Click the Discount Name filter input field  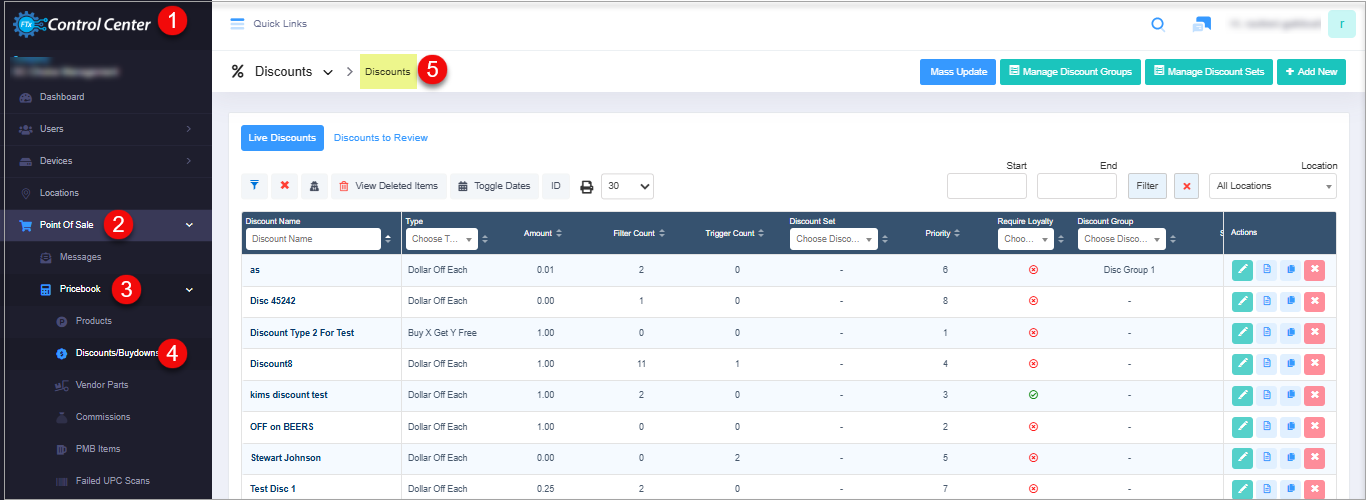(x=313, y=239)
